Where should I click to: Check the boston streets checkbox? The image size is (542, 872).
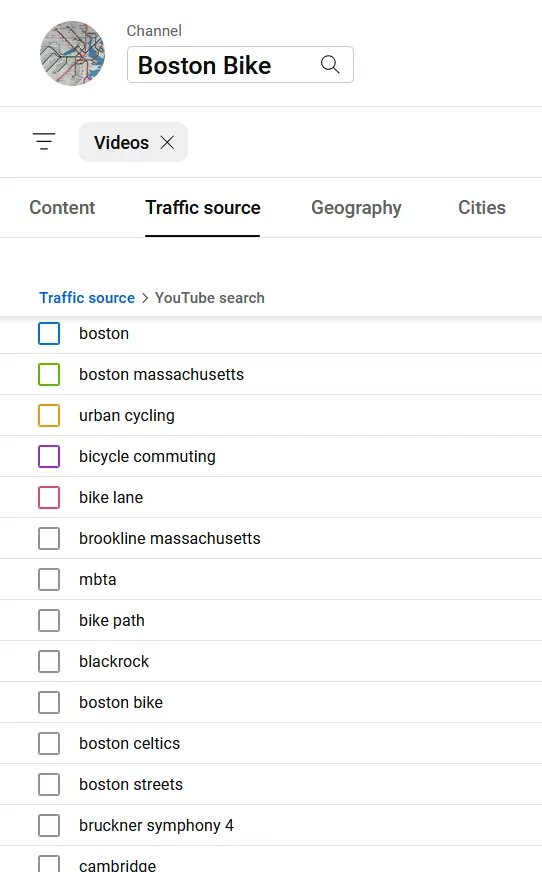click(49, 785)
